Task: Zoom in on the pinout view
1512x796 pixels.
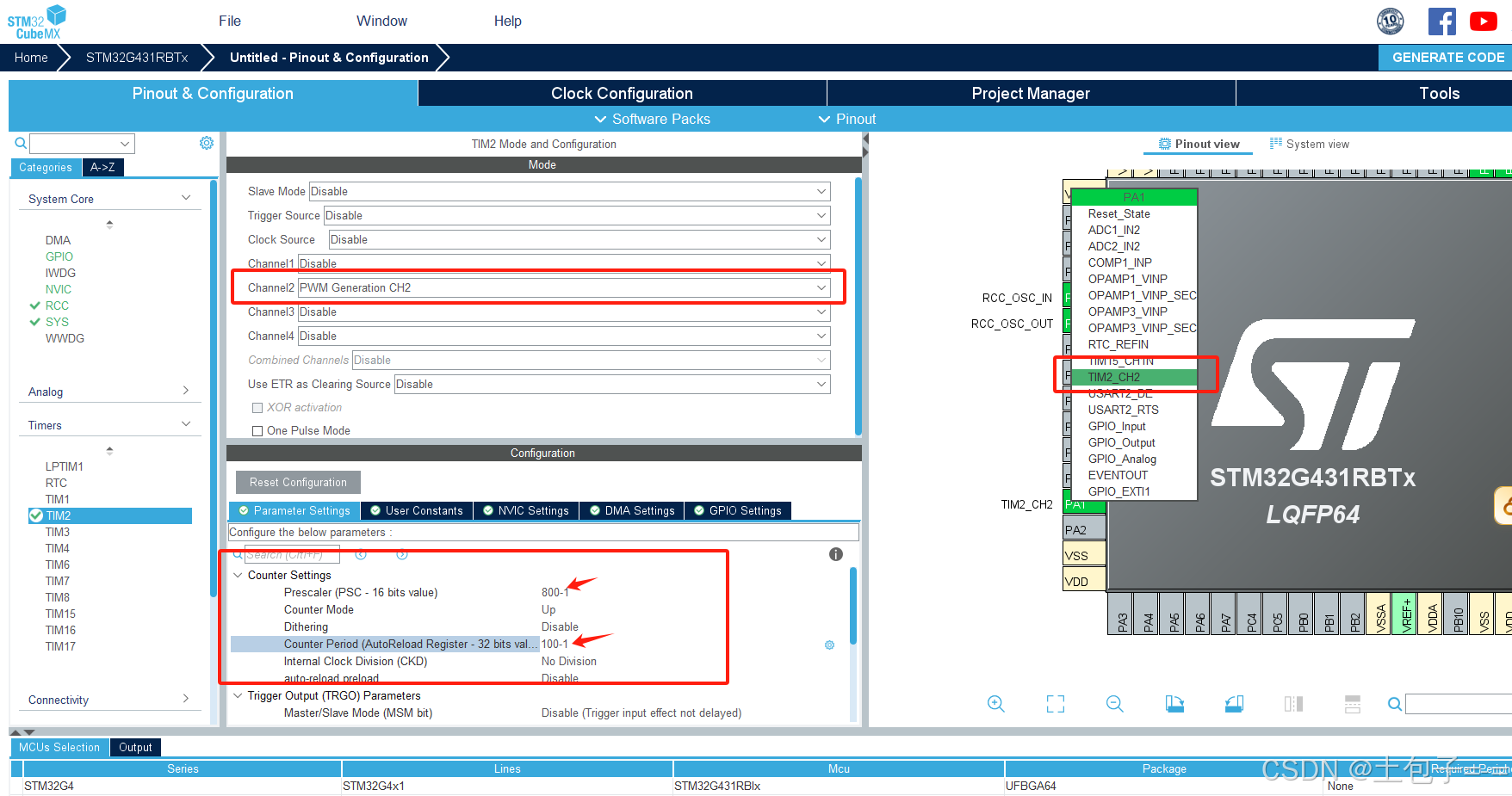Action: click(x=996, y=704)
